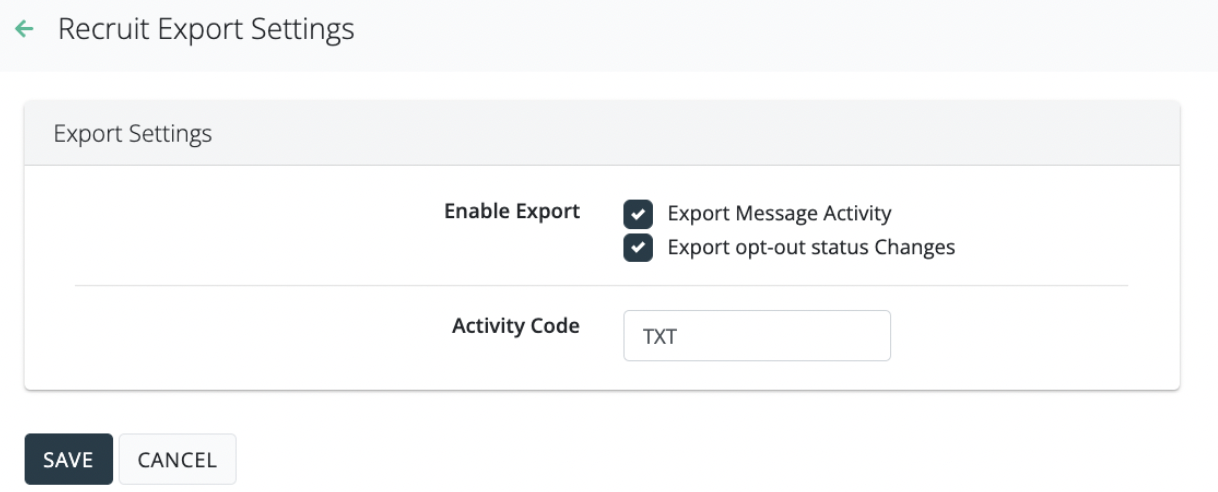Select the Recruit Export Settings page title

[x=206, y=30]
